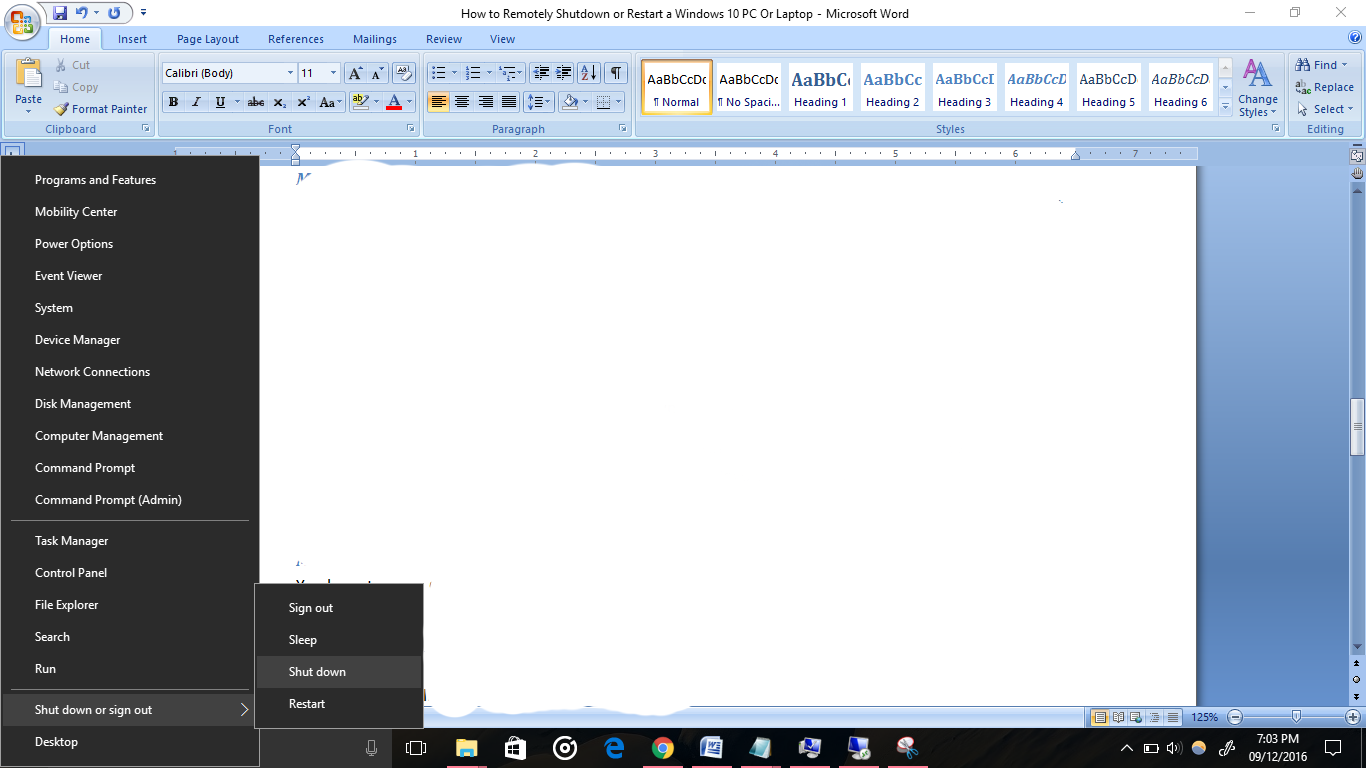Toggle Strikethrough formatting

click(x=256, y=102)
